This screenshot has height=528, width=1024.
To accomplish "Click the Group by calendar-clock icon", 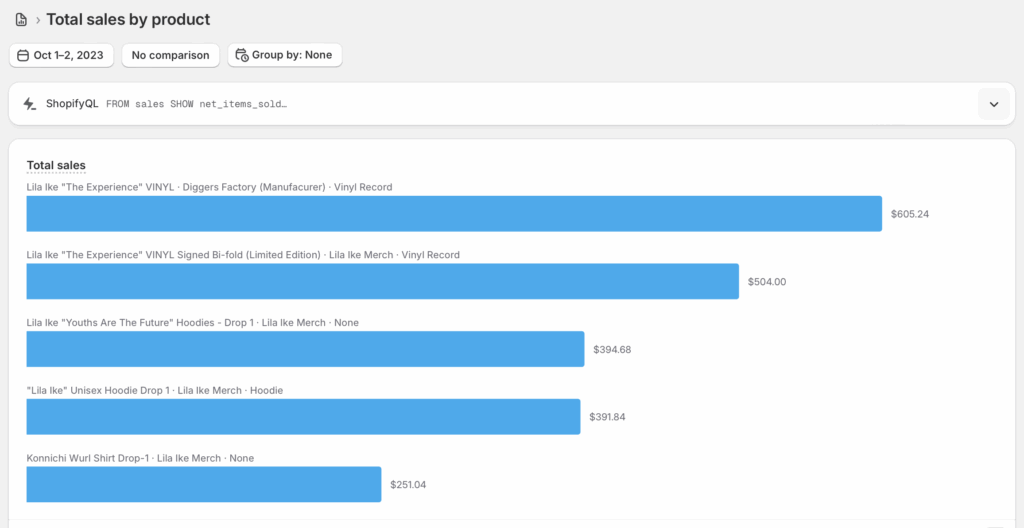I will click(240, 56).
